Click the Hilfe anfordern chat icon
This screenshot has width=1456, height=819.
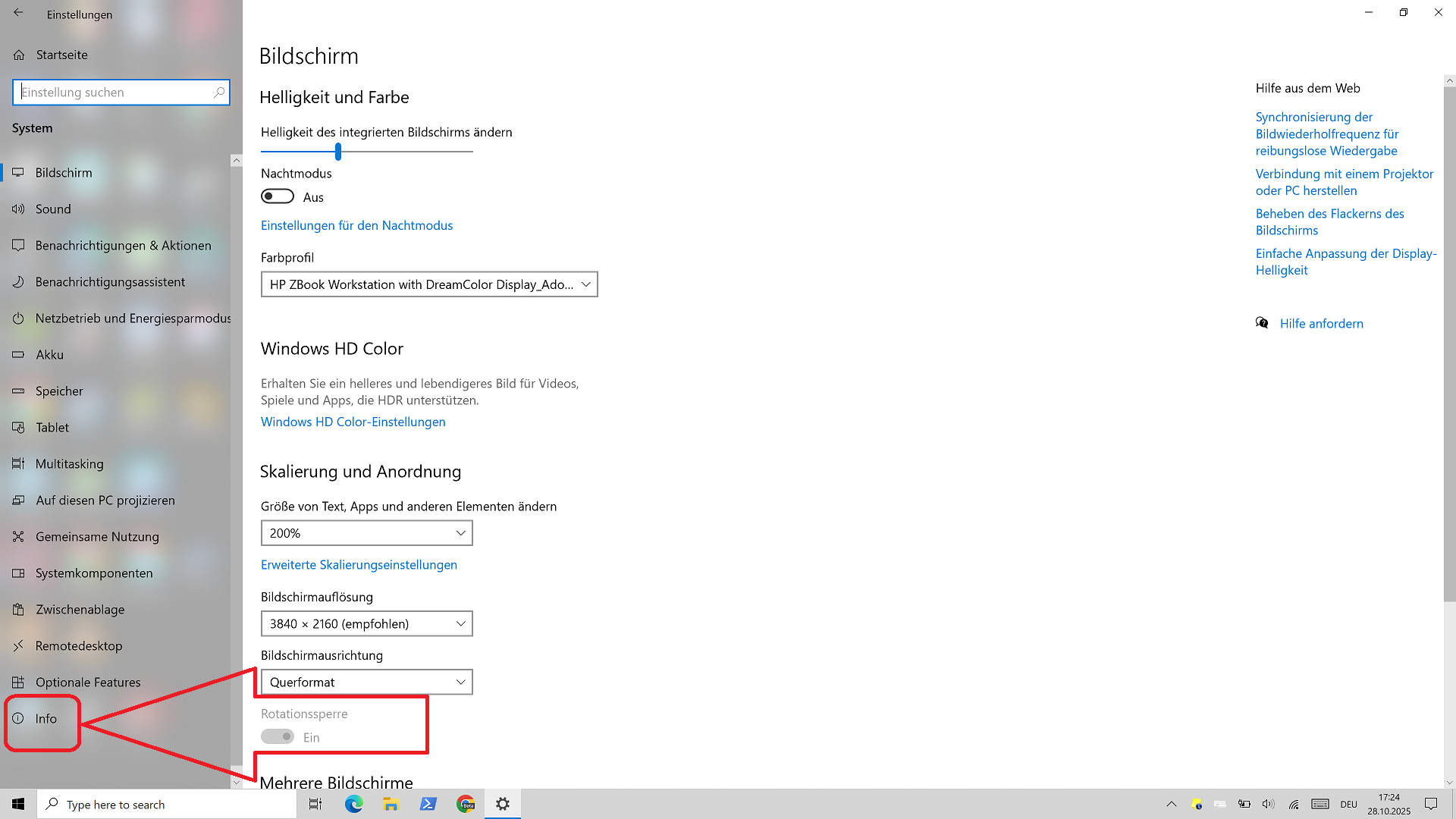[x=1262, y=323]
